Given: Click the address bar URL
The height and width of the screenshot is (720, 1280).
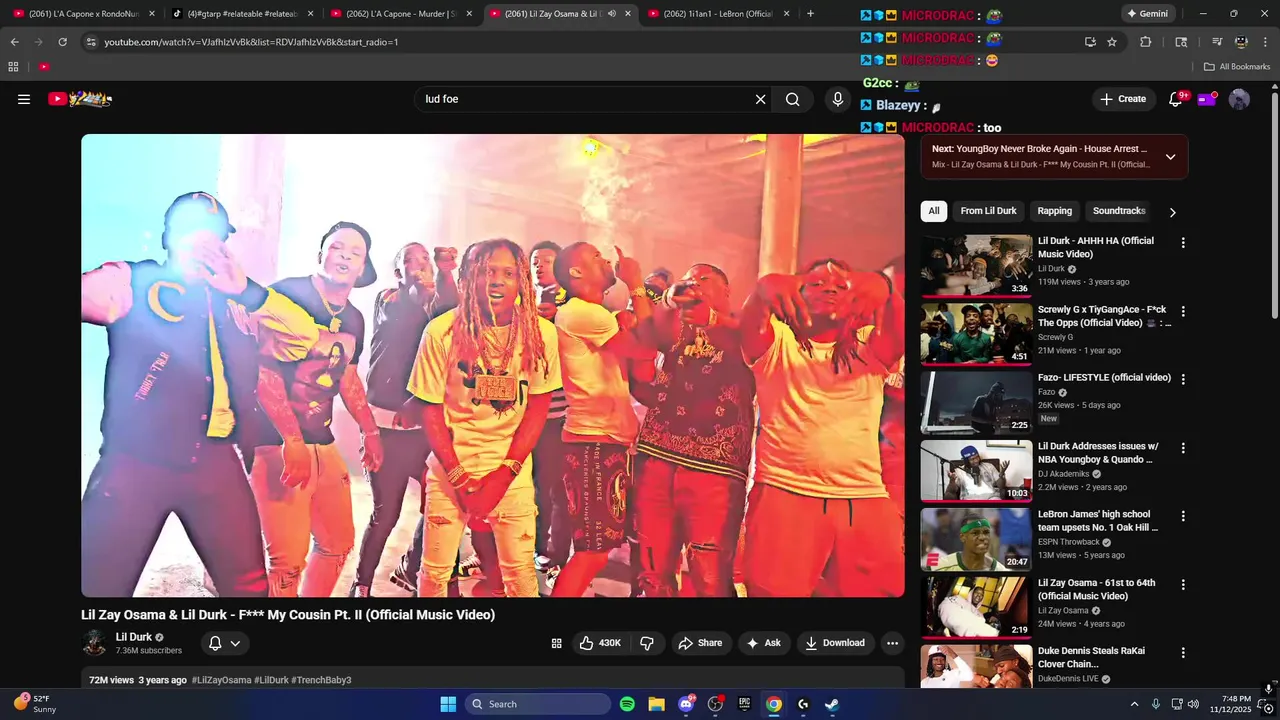Looking at the screenshot, I should click(x=251, y=42).
